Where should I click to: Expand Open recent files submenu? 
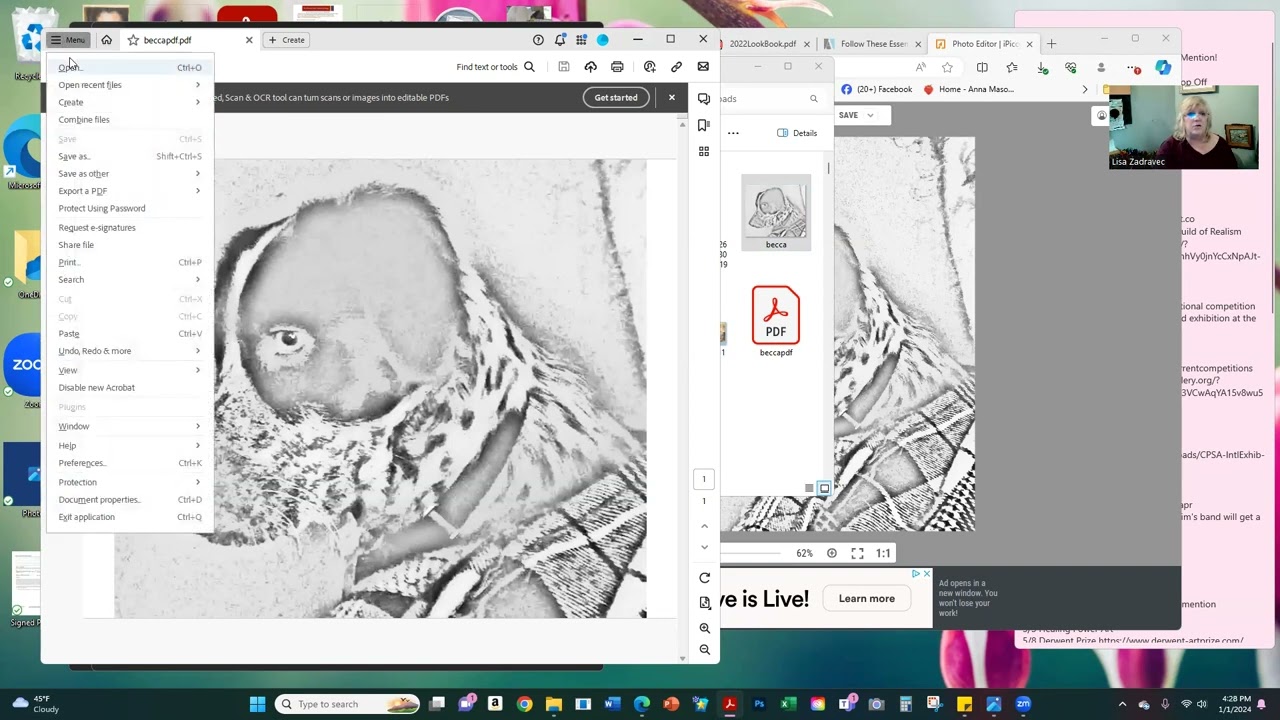coord(130,85)
